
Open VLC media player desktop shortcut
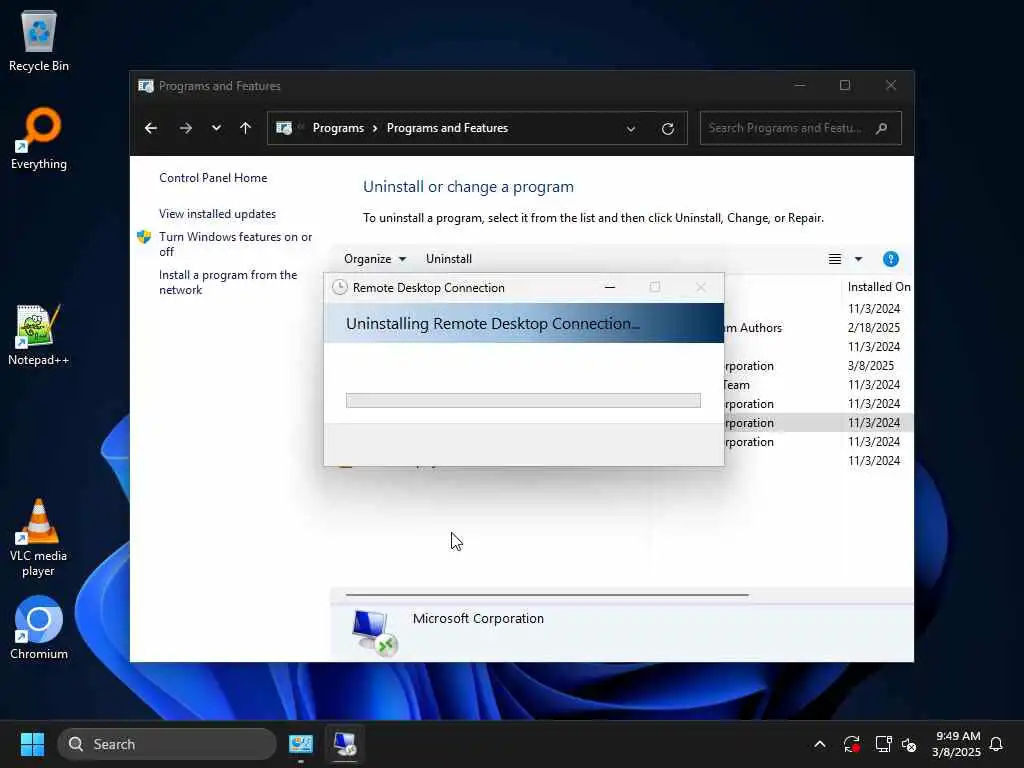pyautogui.click(x=39, y=538)
